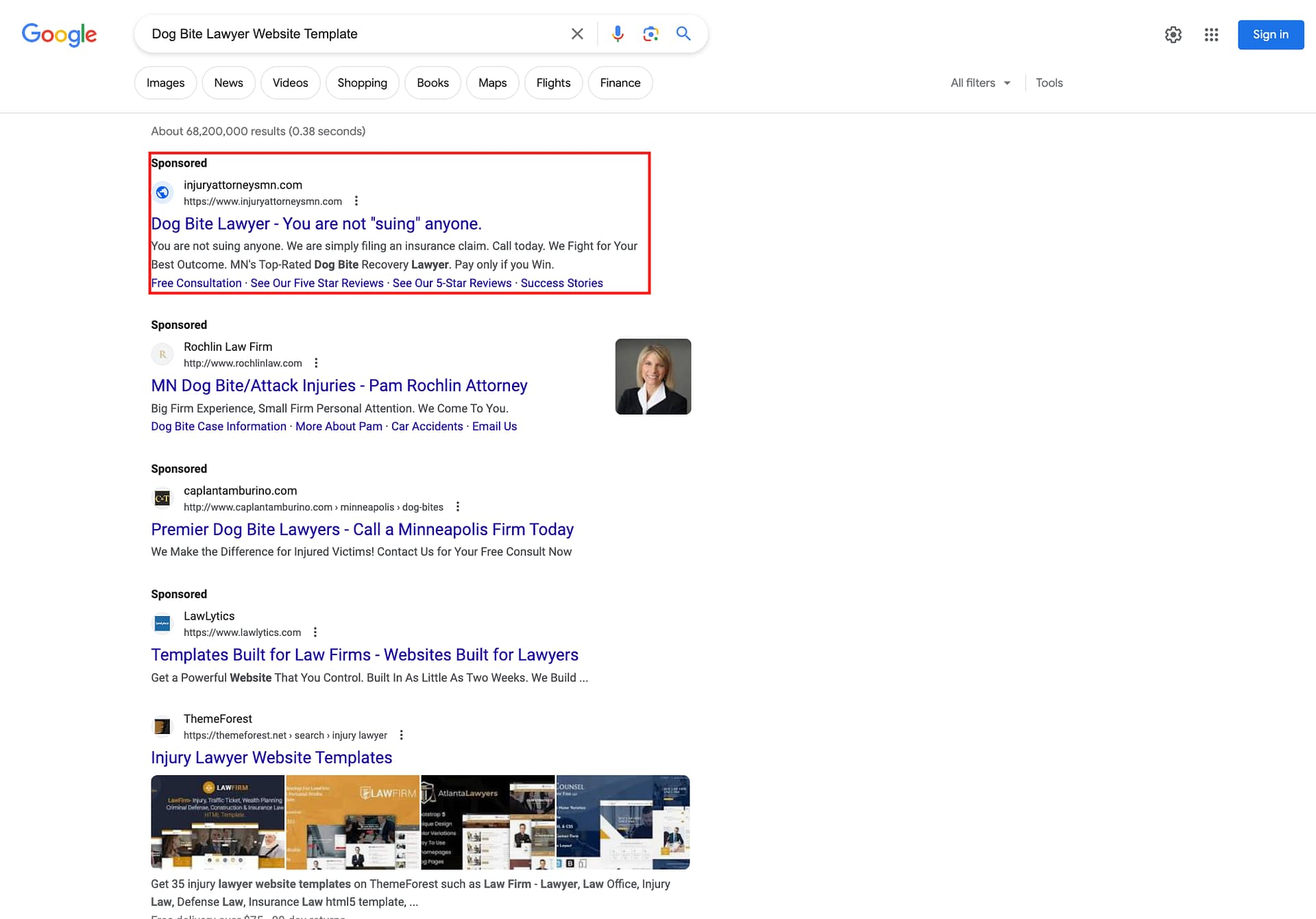Click the https://www.lawlytics.com URL text
The image size is (1316, 919).
[x=242, y=633]
